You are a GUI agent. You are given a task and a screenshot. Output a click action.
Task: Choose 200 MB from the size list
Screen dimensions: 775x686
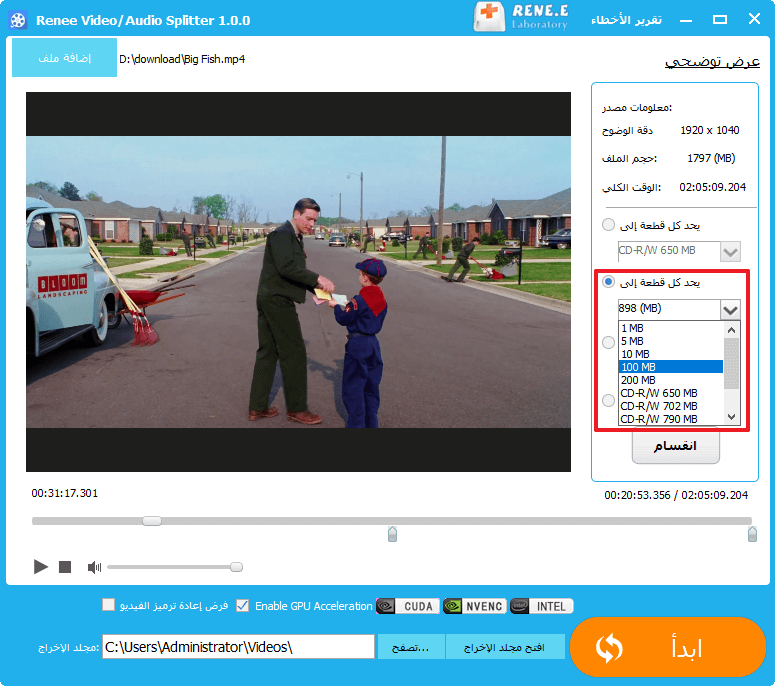670,380
